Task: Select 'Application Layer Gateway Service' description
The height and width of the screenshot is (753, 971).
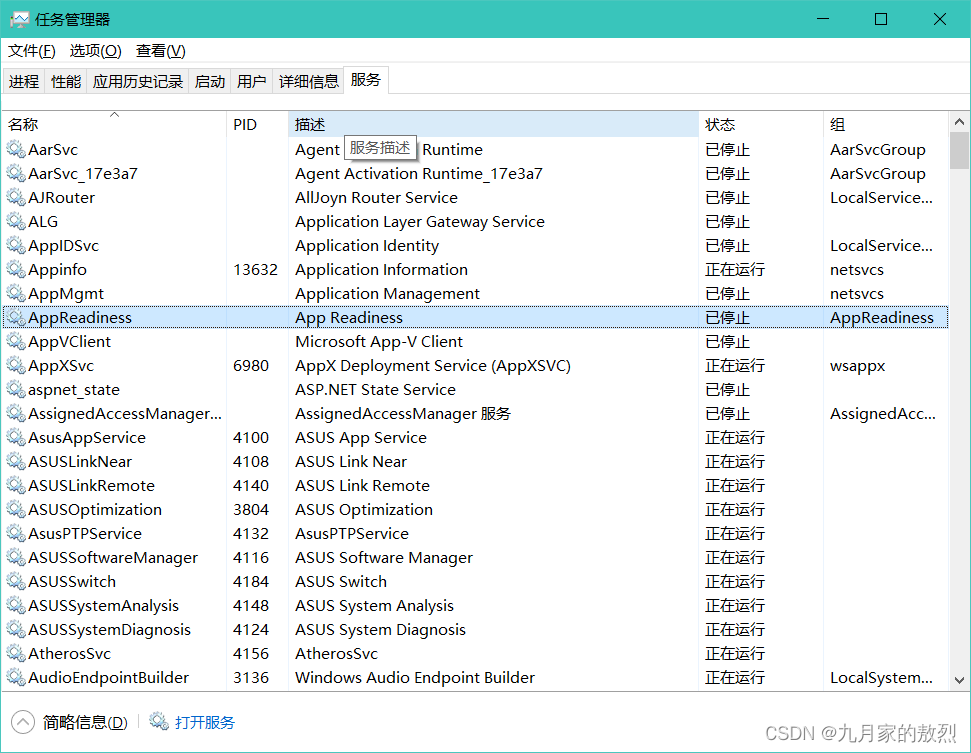Action: click(420, 222)
